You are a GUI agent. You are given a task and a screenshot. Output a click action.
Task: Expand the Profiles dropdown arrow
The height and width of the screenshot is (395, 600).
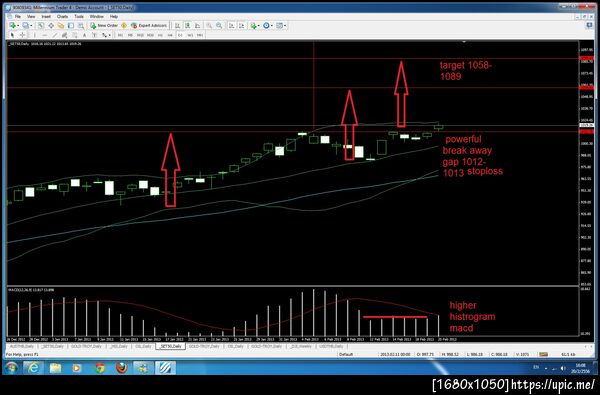tap(31, 26)
